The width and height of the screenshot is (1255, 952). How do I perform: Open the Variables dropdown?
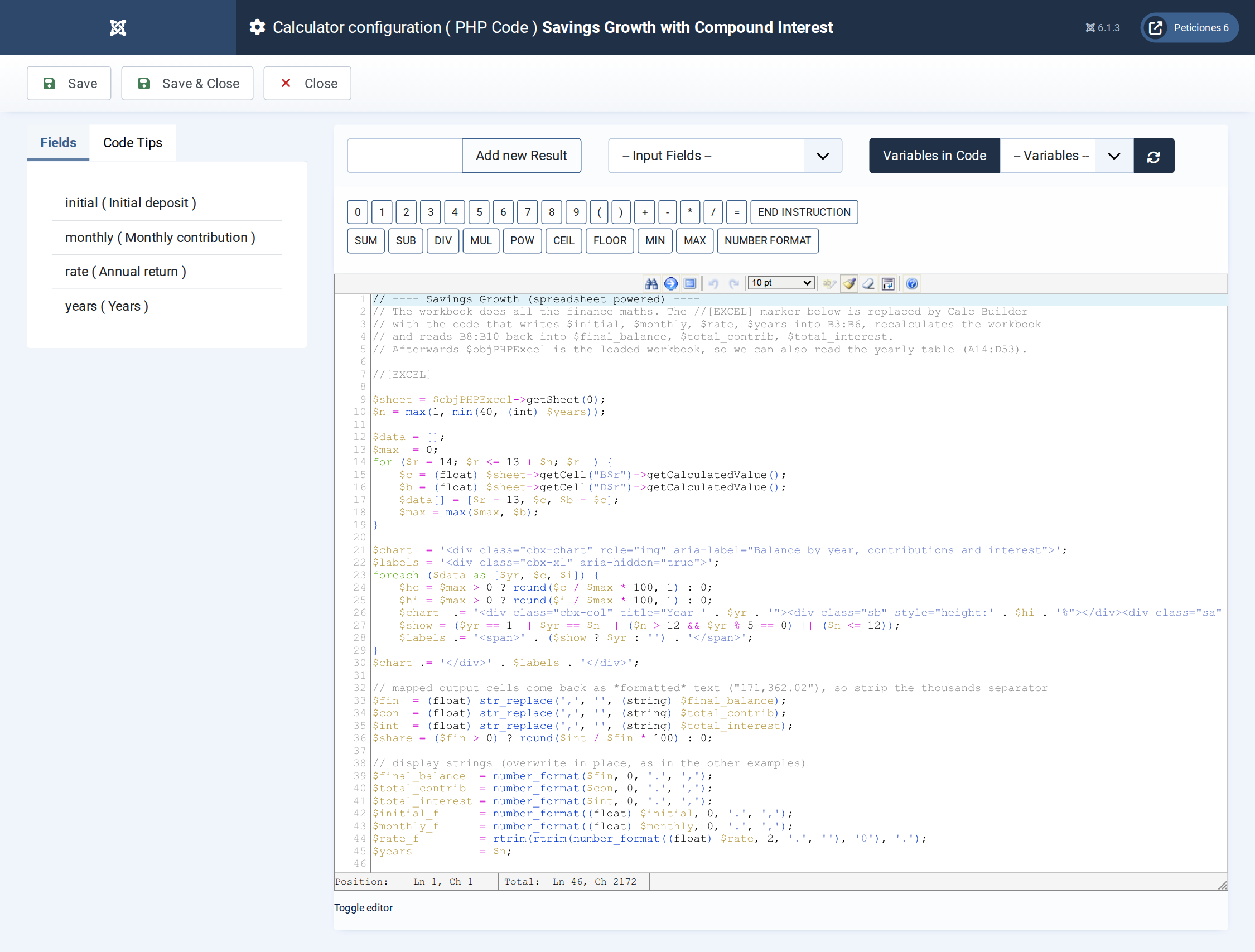[1066, 156]
